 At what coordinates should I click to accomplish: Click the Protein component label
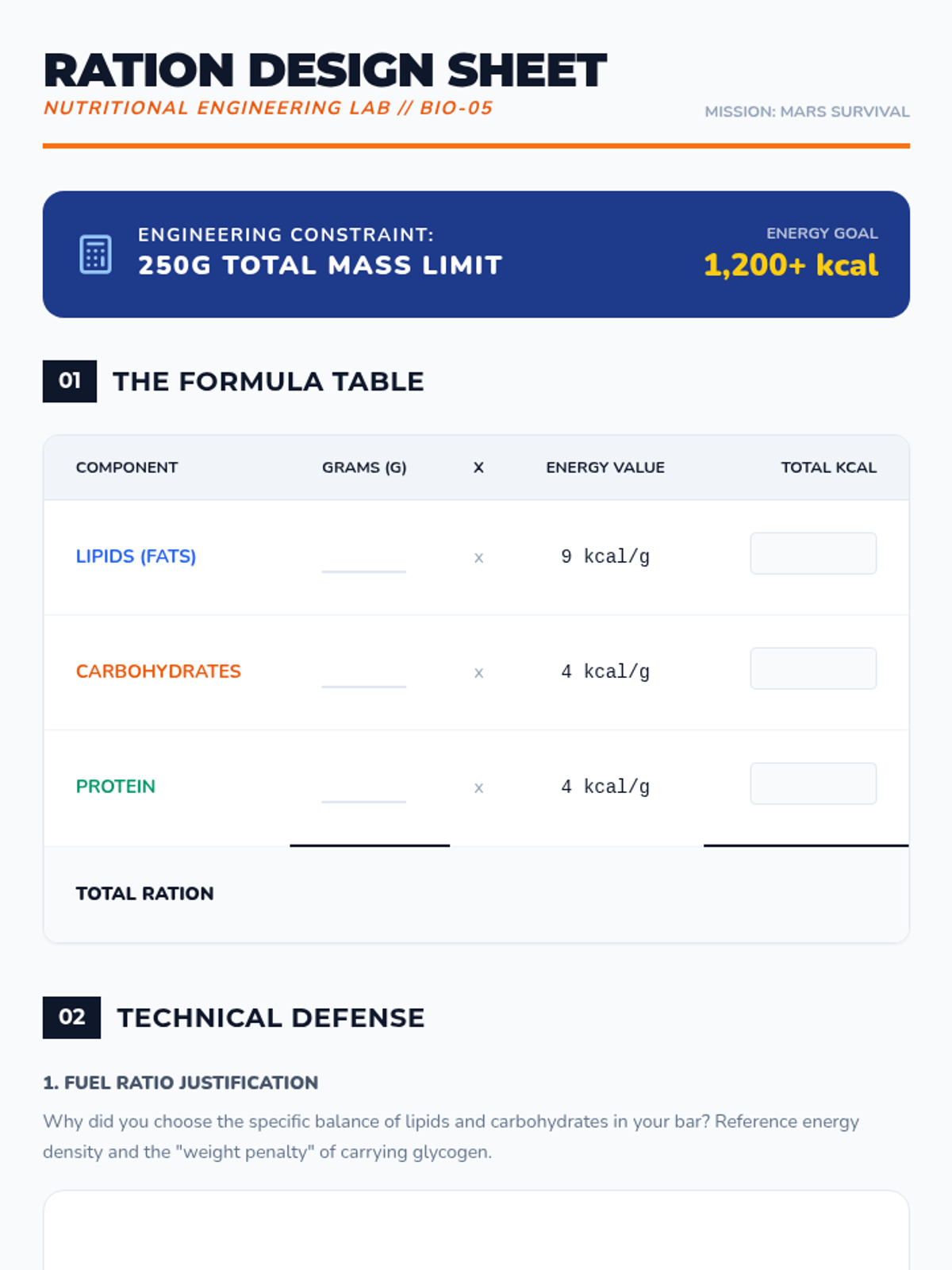(x=116, y=787)
